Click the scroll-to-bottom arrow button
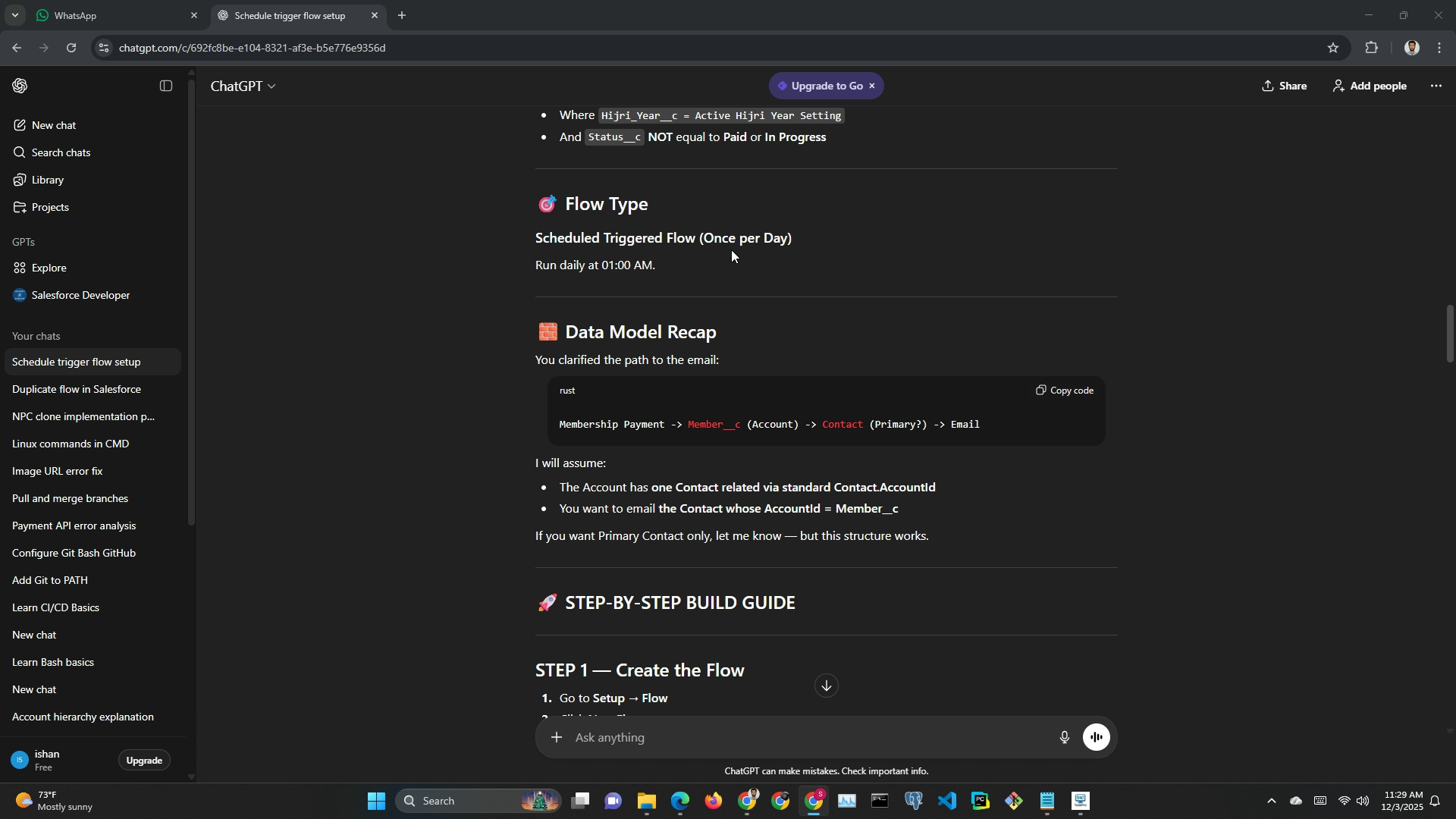 coord(826,686)
